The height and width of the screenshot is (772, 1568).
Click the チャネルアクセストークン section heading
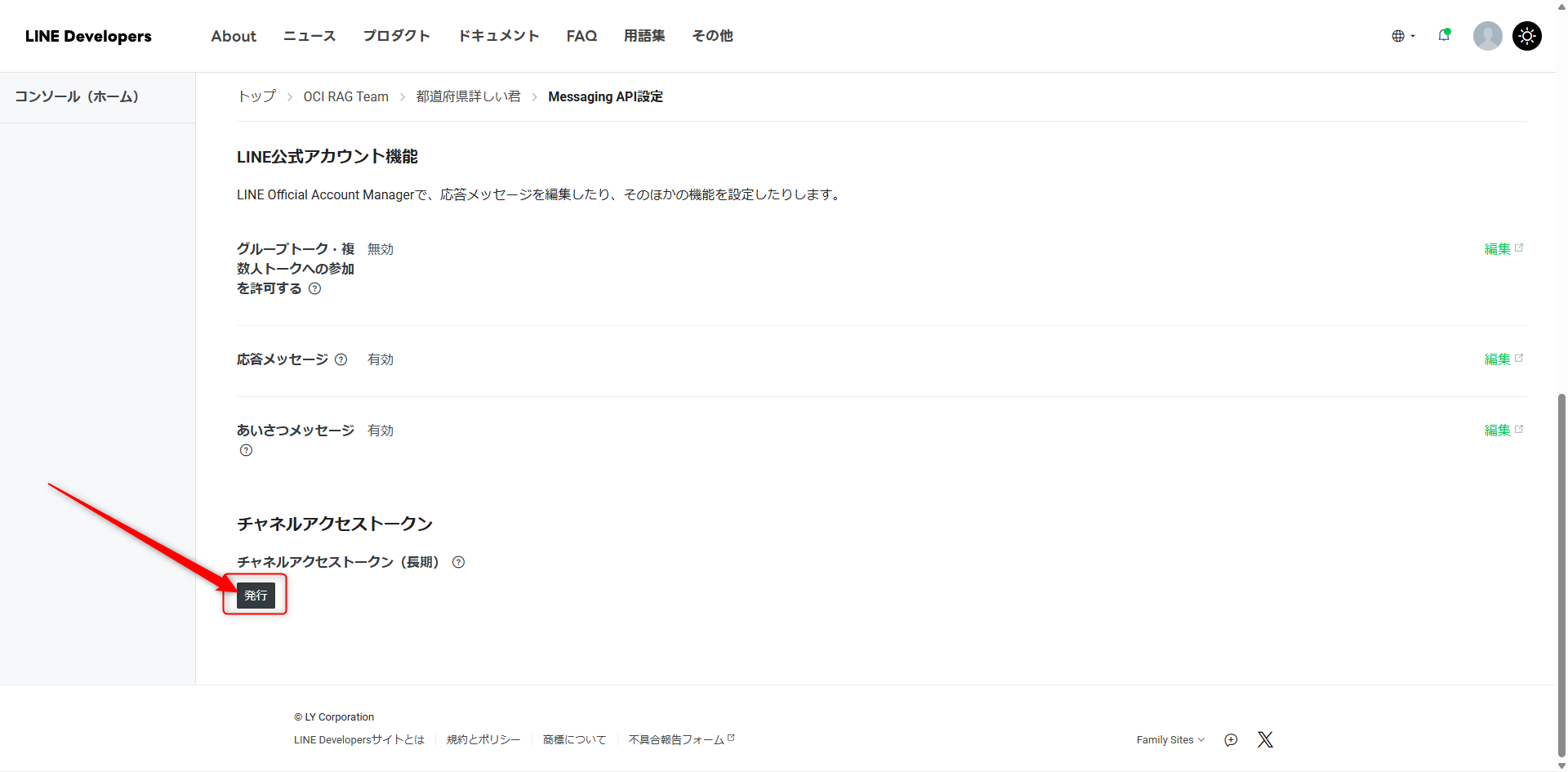(335, 524)
